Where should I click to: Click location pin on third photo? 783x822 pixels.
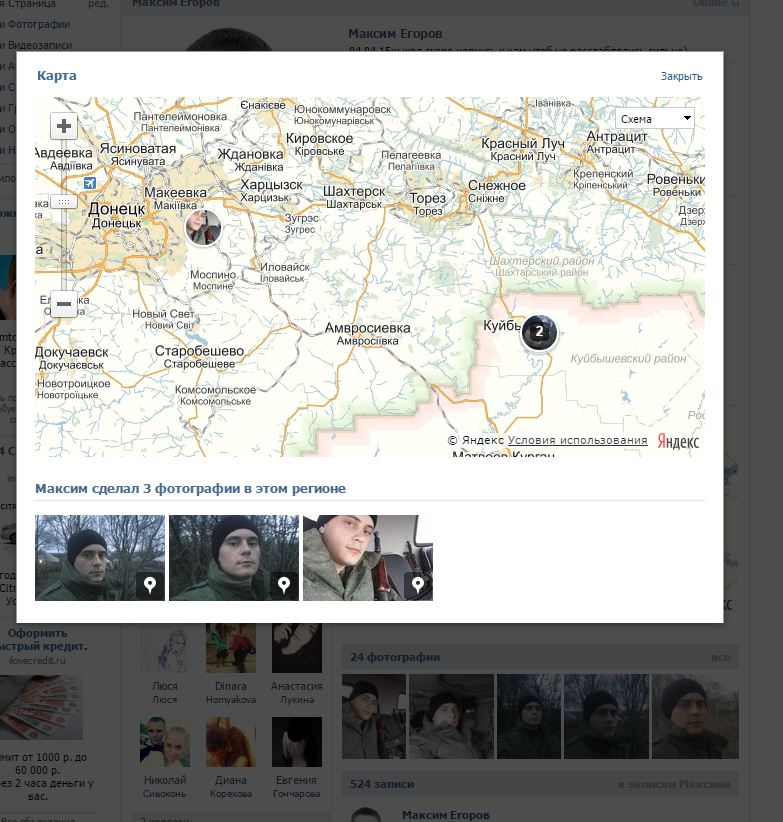pyautogui.click(x=418, y=586)
